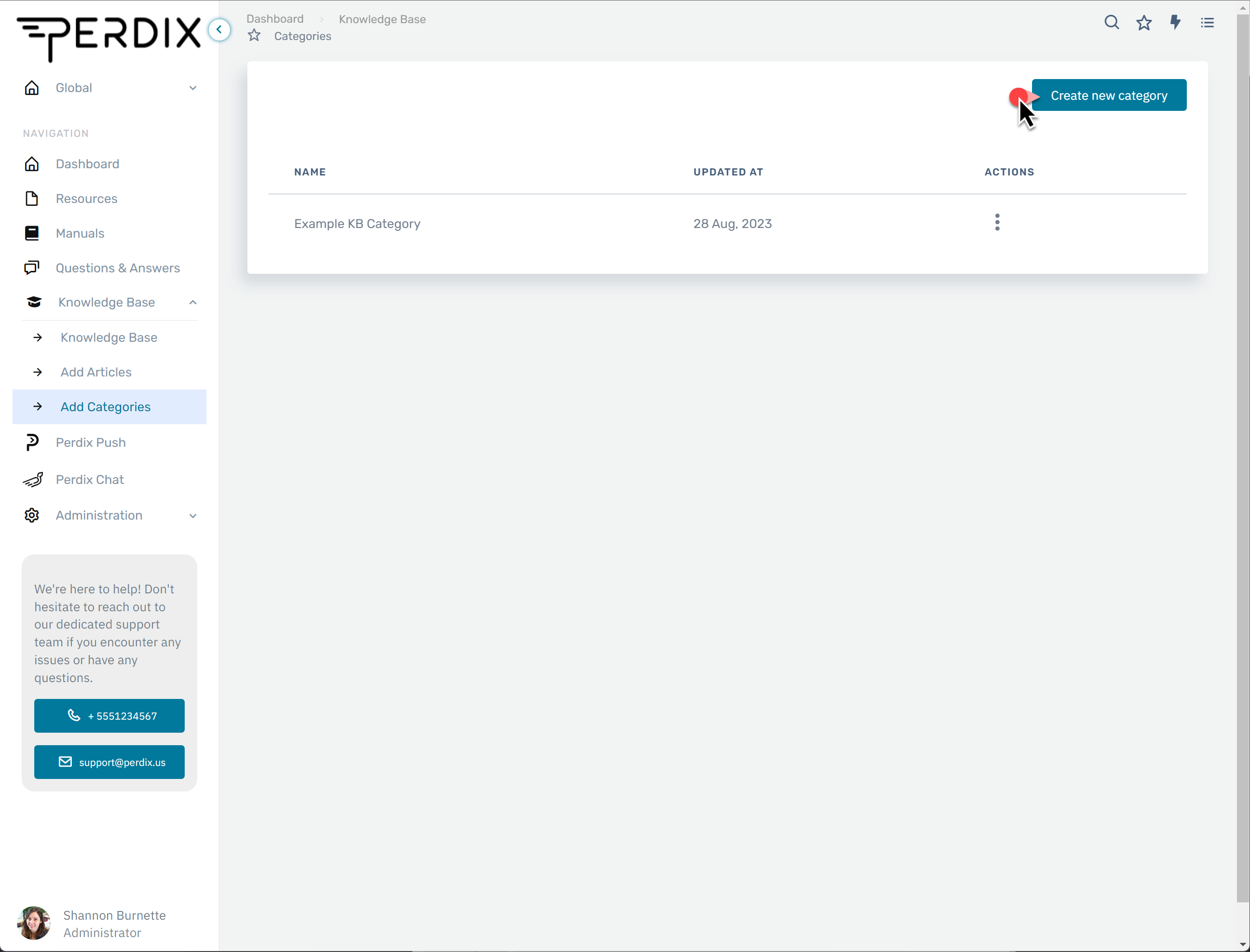Follow the Dashboard breadcrumb link
This screenshot has width=1250, height=952.
click(275, 19)
